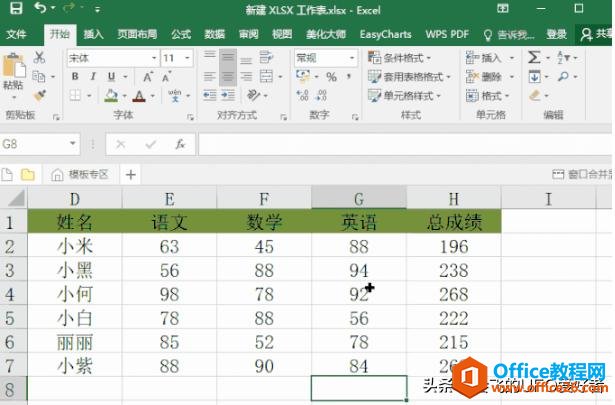Cut selection with the scissors icon
The width and height of the screenshot is (615, 405).
39,58
